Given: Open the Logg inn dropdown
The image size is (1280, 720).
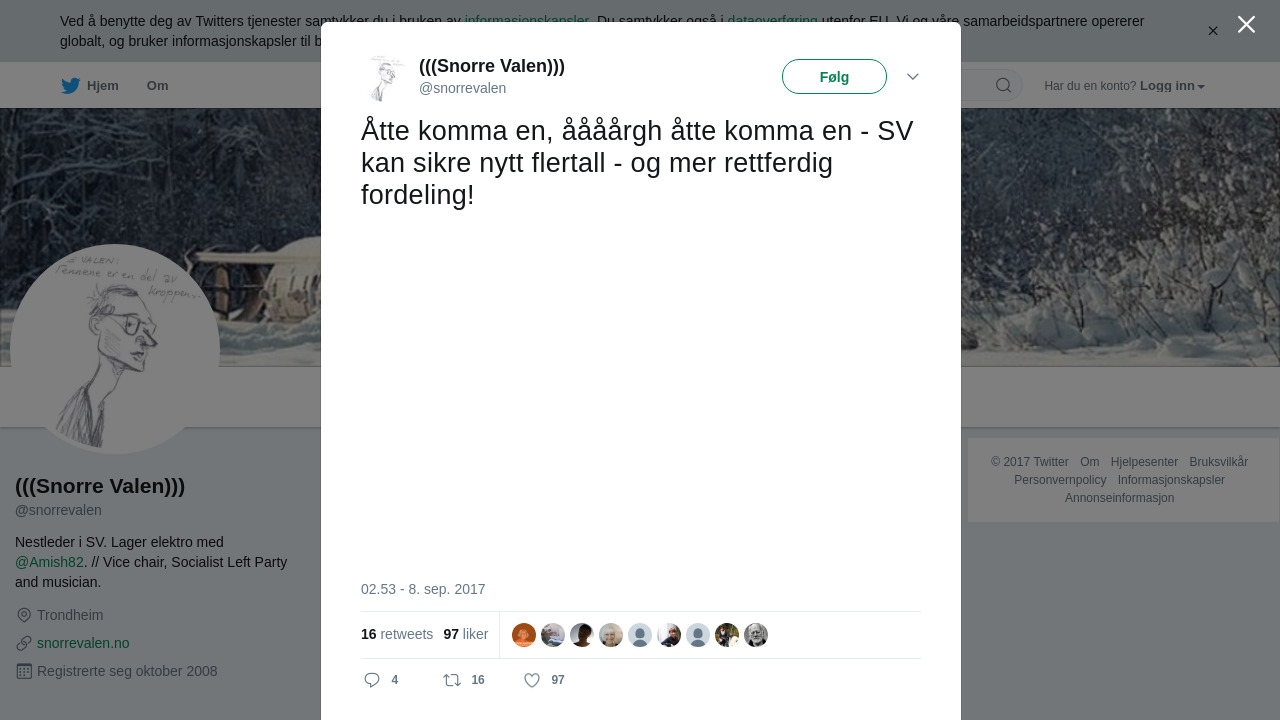Looking at the screenshot, I should point(1172,86).
